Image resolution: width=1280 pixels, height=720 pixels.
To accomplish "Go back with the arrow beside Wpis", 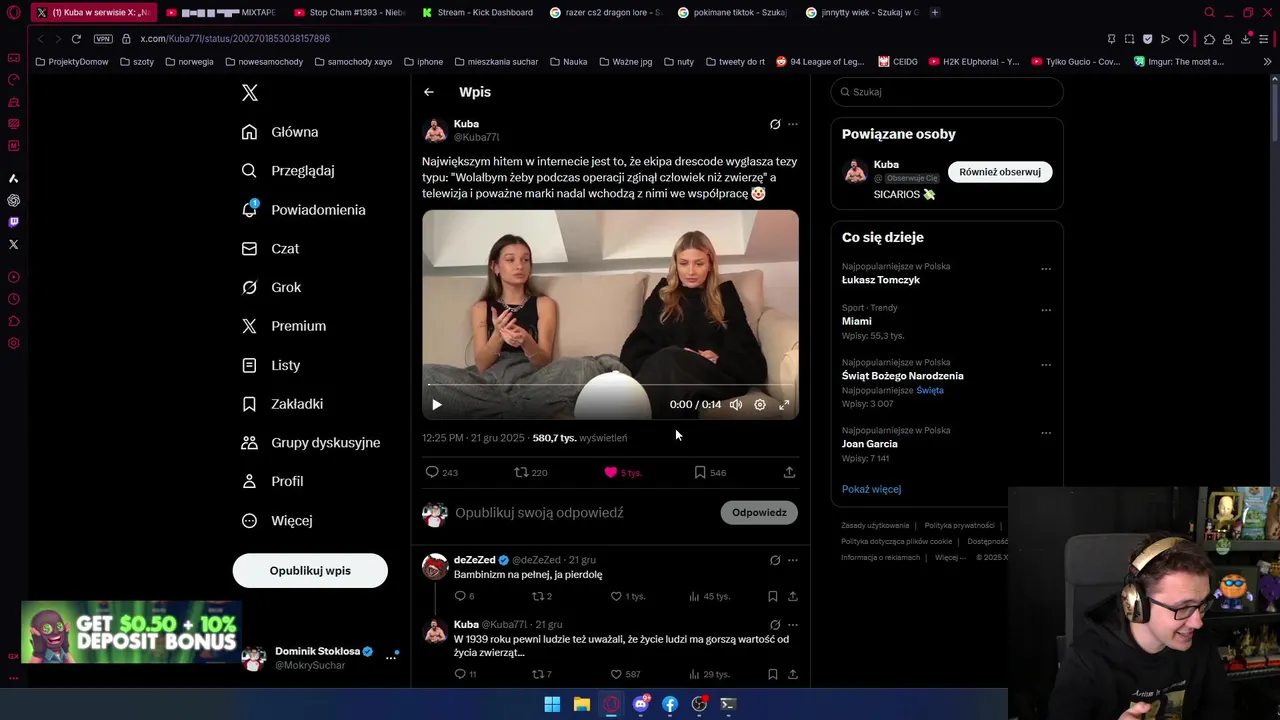I will point(429,92).
